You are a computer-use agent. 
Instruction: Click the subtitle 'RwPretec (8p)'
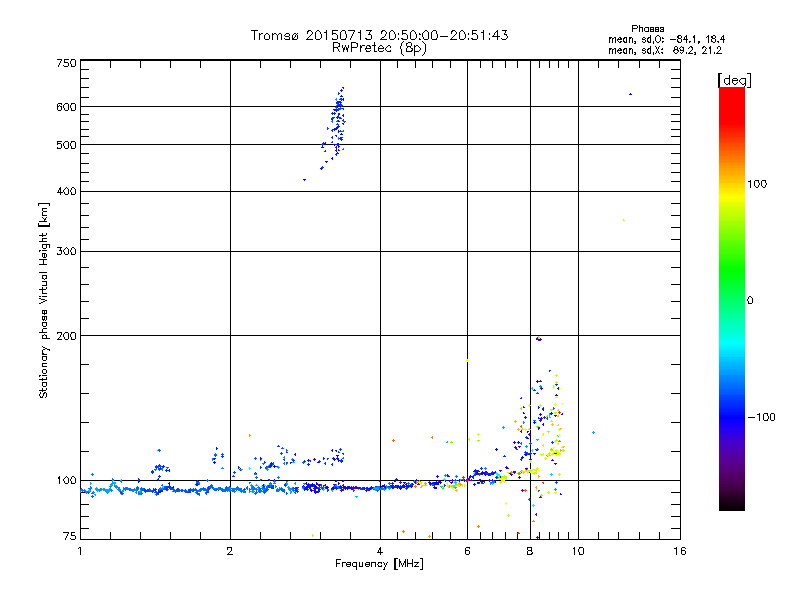(379, 48)
